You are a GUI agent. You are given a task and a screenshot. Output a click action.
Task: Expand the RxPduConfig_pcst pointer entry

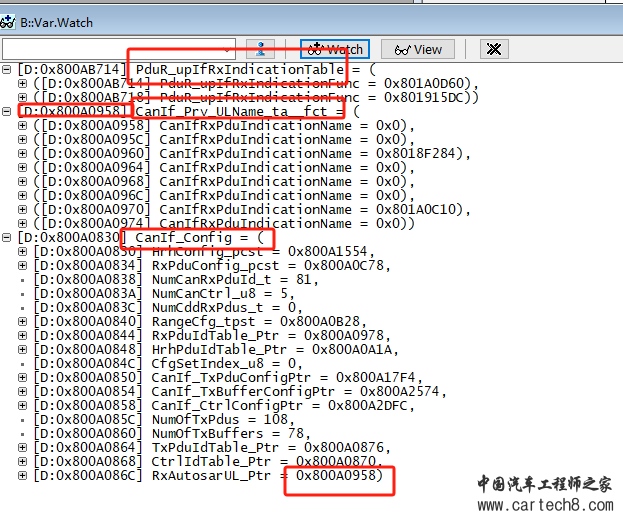23,265
